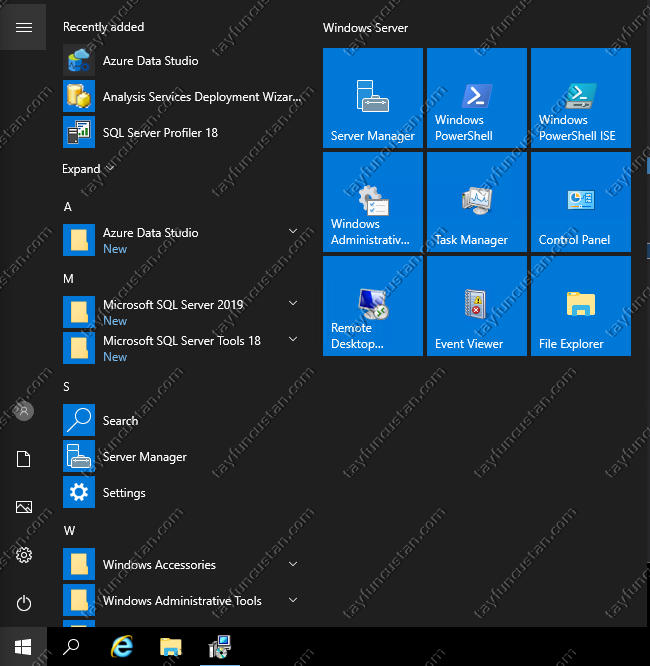Launch SQL Server Profiler 18
This screenshot has width=650, height=666.
[x=183, y=133]
